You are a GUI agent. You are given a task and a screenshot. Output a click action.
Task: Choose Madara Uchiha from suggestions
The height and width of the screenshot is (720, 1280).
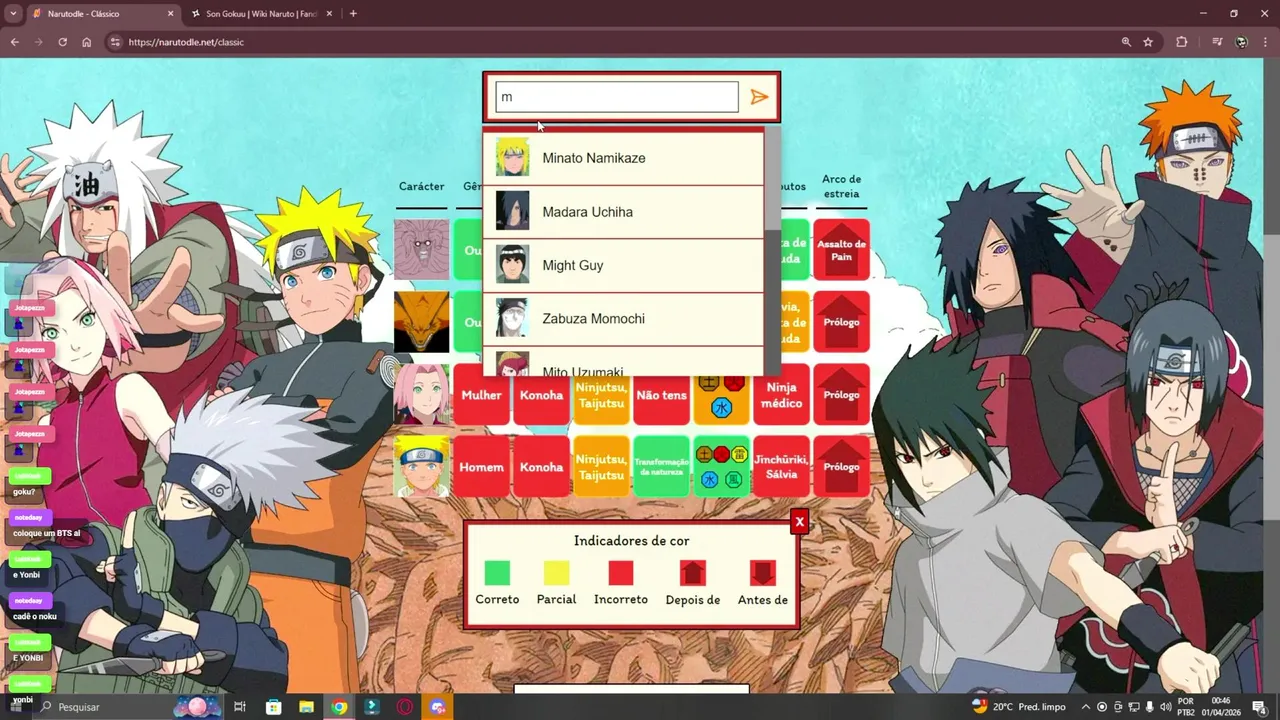point(623,212)
